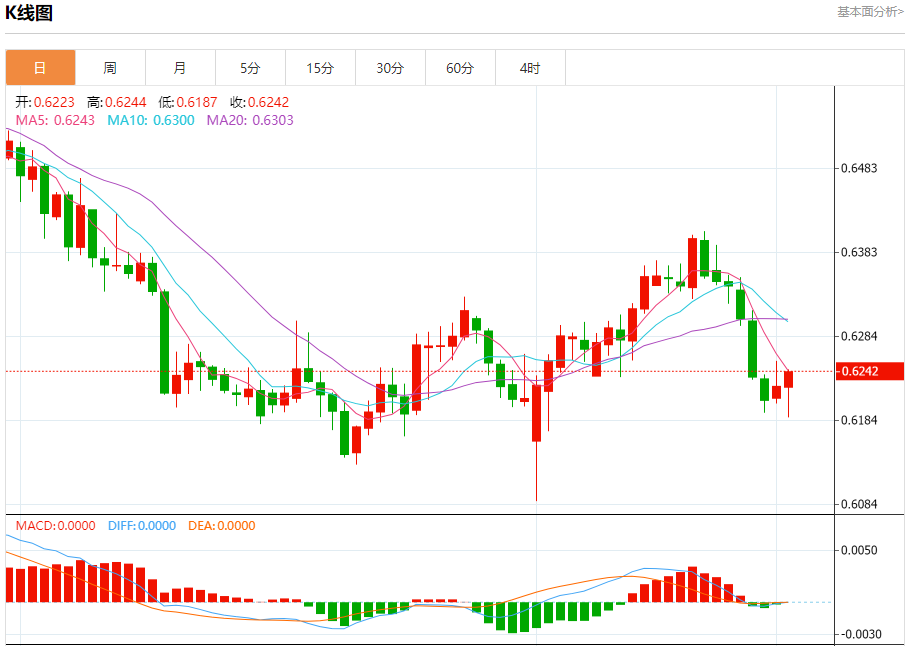This screenshot has height=646, width=910.
Task: Click the red 0.6242 current price tag
Action: click(x=869, y=371)
